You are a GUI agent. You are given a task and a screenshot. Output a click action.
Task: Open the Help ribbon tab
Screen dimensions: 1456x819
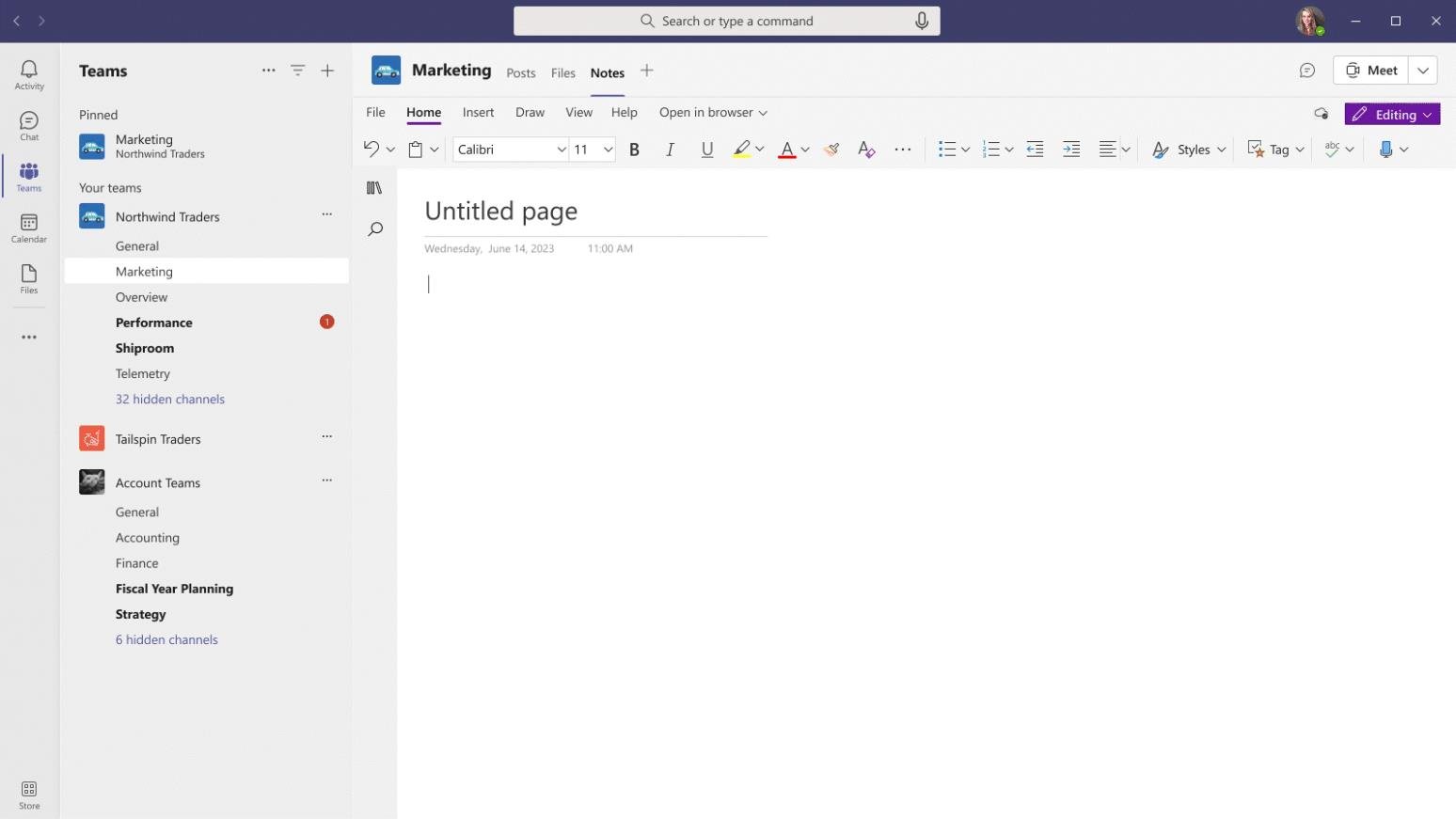coord(625,113)
